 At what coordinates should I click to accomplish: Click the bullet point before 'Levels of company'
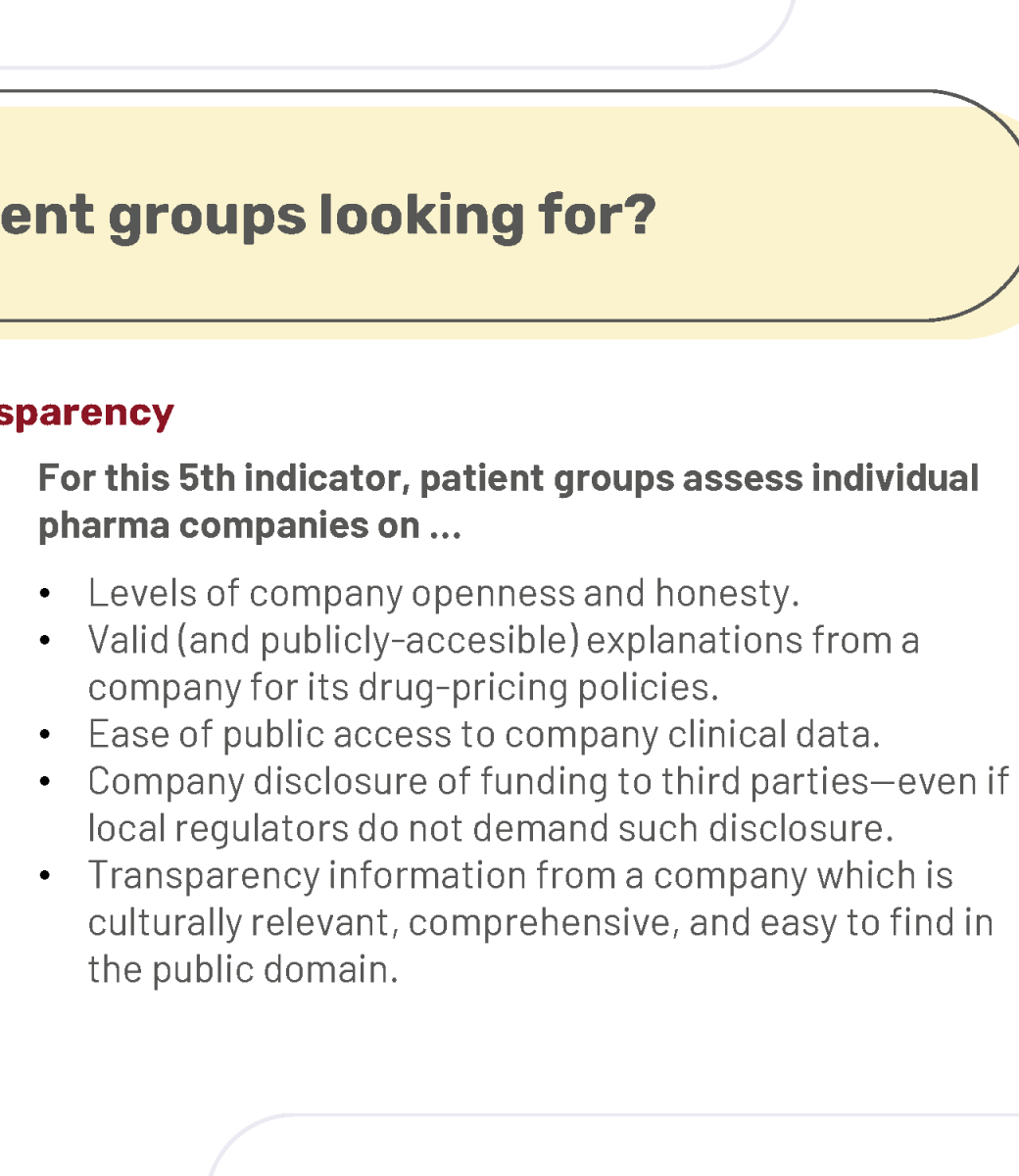44,594
